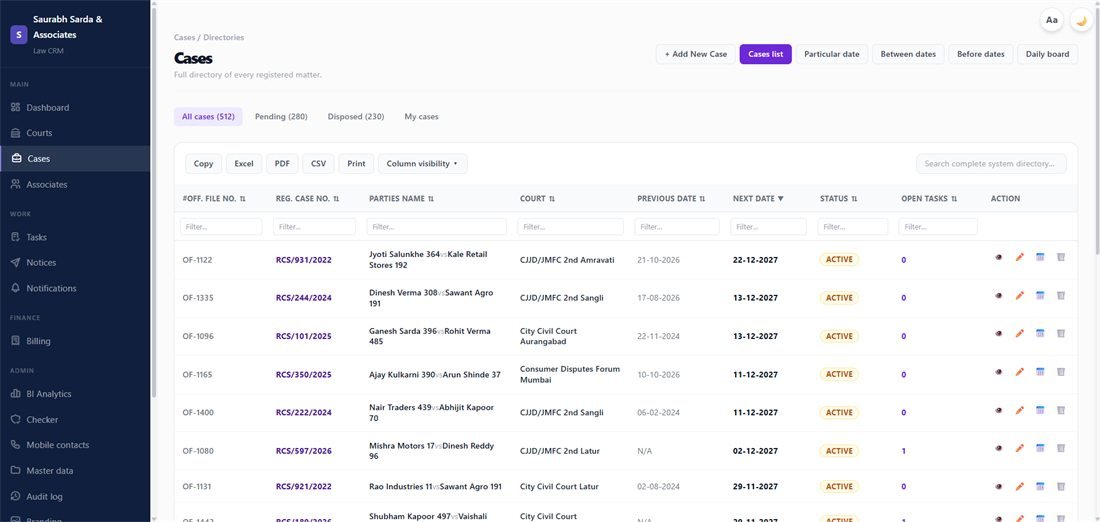Delete case OF-1335 with trash icon

(1061, 295)
